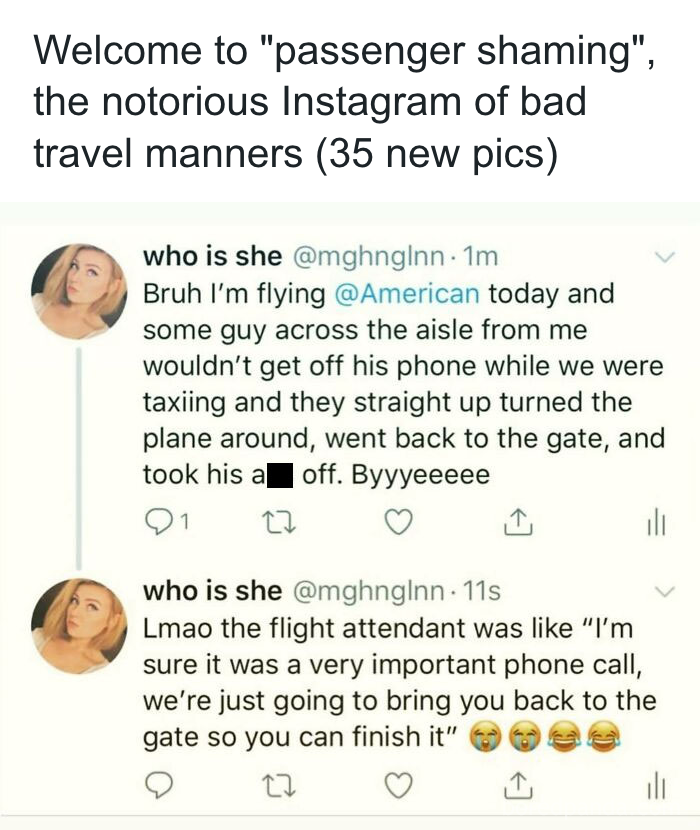Open the first tweet's profile picture
The width and height of the screenshot is (700, 830).
(x=79, y=291)
